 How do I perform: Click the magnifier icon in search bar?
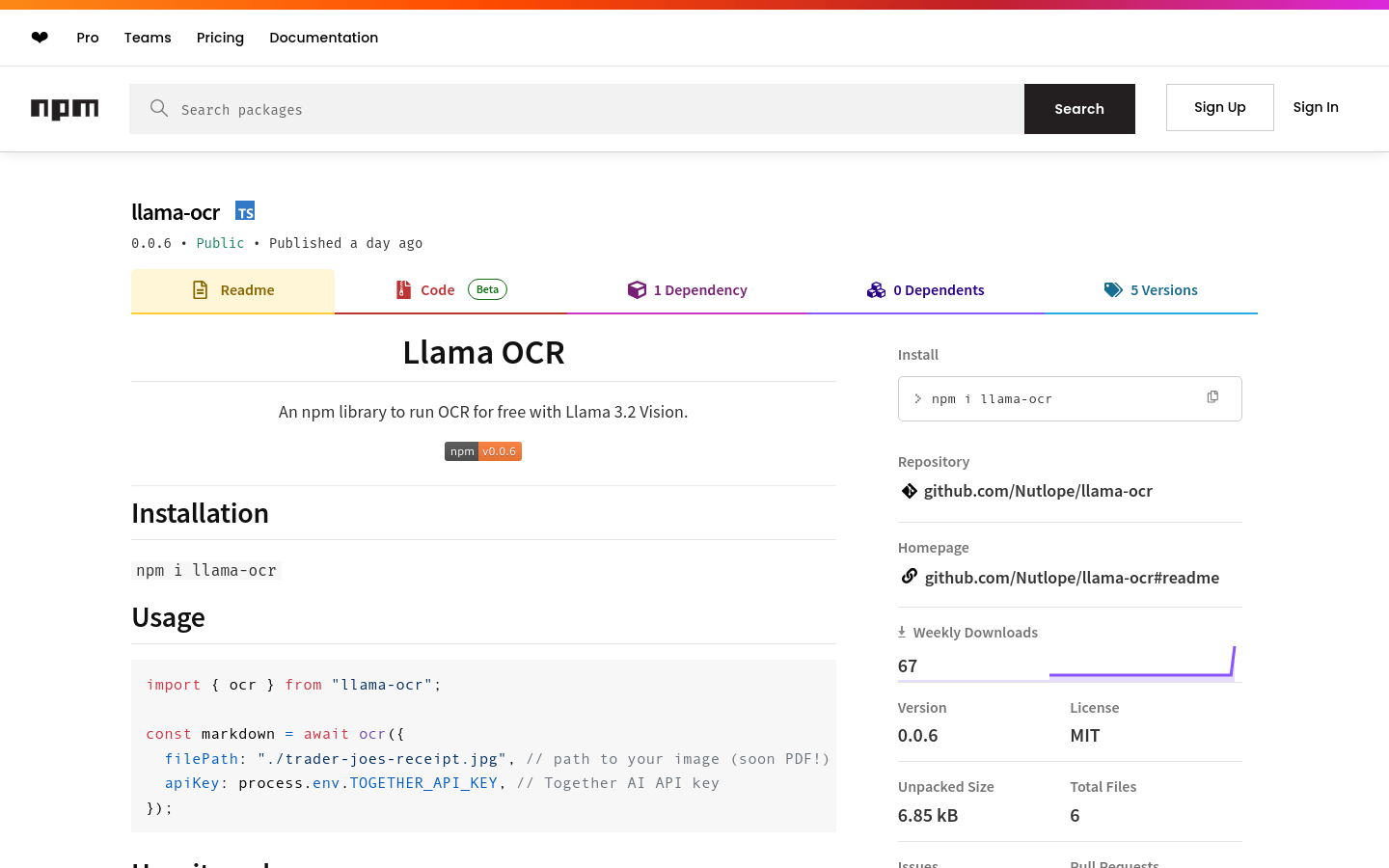(159, 108)
